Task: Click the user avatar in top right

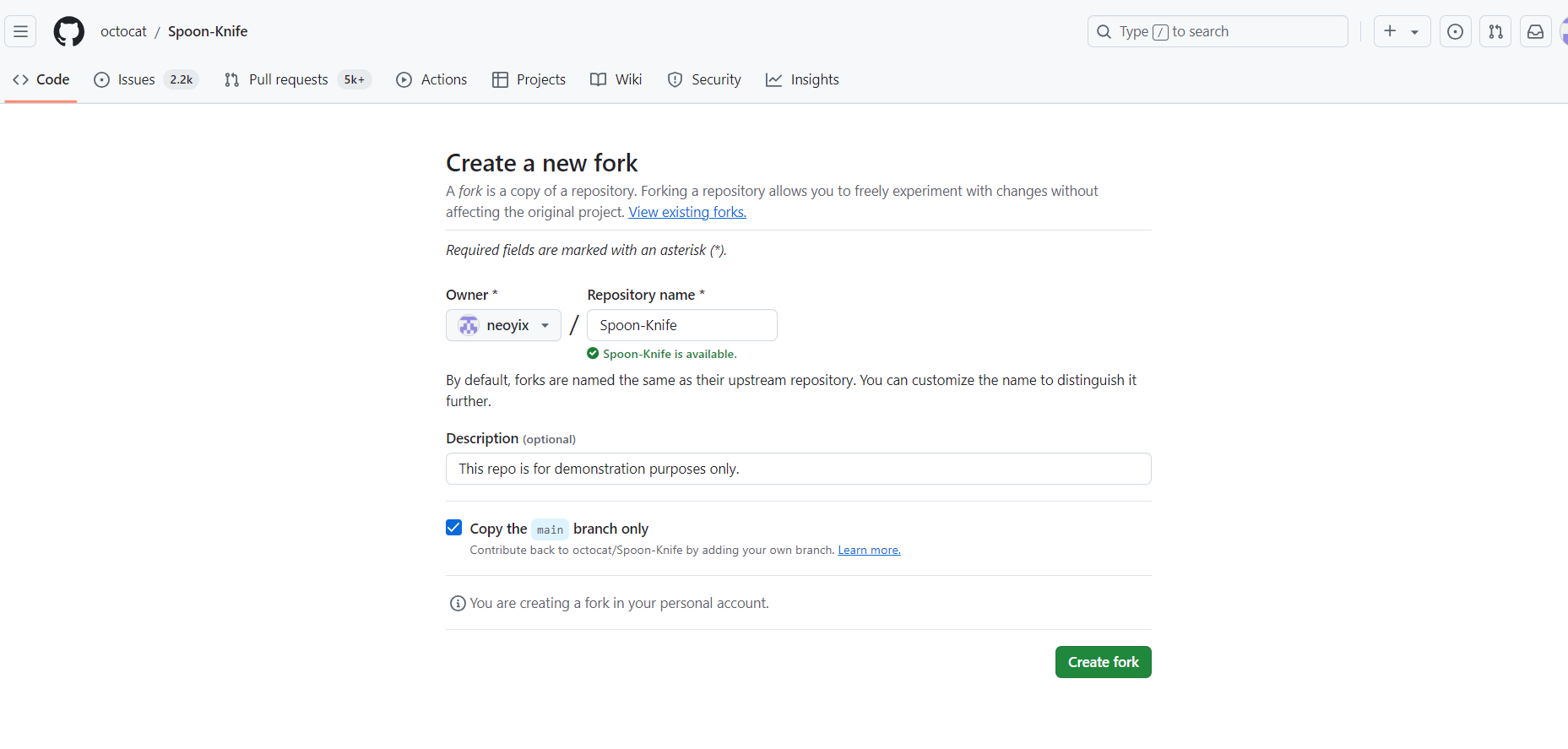Action: point(1563,31)
